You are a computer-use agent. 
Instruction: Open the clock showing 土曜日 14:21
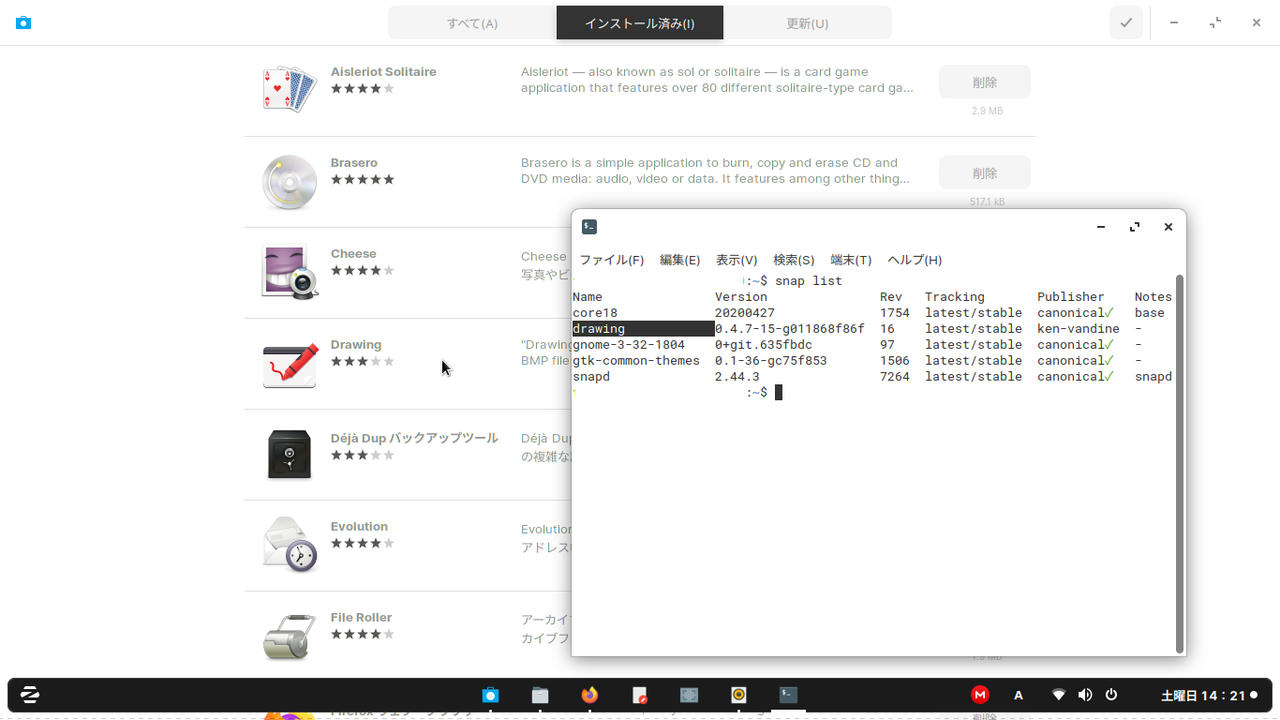click(1203, 695)
